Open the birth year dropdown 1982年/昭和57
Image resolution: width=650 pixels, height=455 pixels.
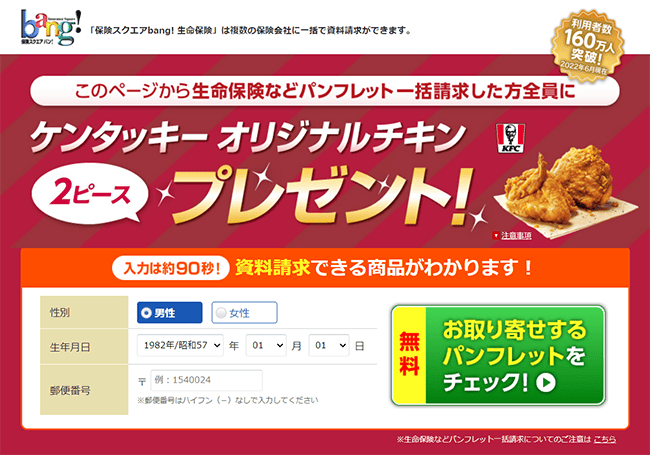tap(180, 345)
